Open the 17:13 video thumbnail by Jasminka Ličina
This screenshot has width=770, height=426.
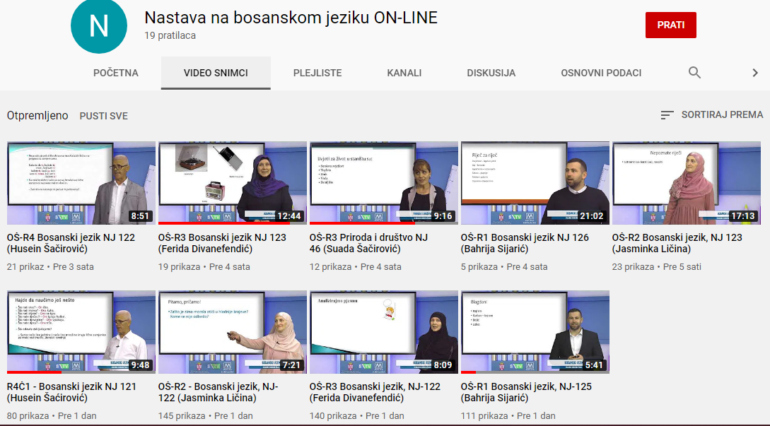686,183
